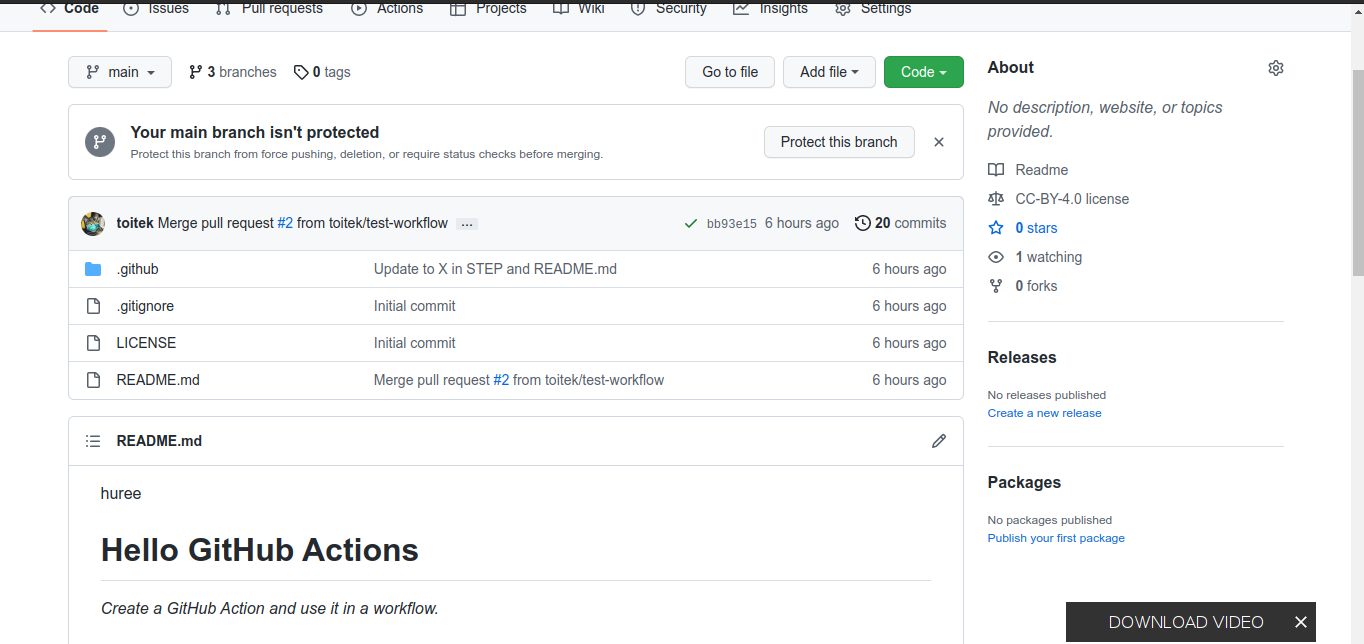1364x644 pixels.
Task: Open the Insights tab
Action: coord(771,9)
